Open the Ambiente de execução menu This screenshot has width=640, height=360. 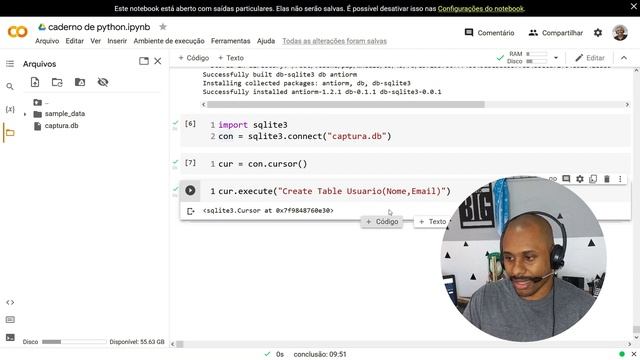(169, 41)
